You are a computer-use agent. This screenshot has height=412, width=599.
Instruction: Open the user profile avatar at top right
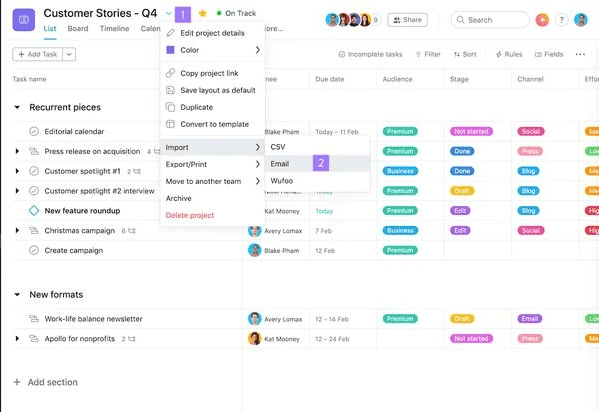[581, 20]
